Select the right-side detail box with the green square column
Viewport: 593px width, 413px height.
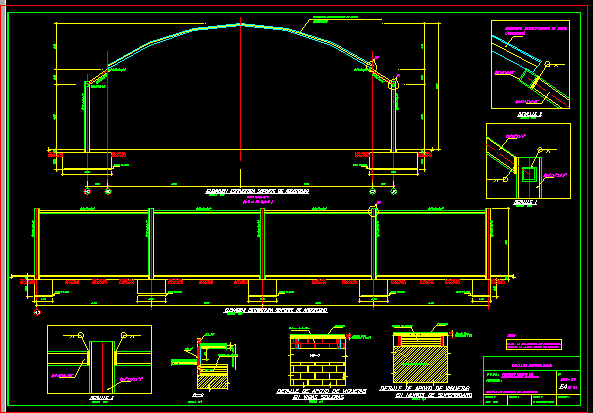coord(528,161)
